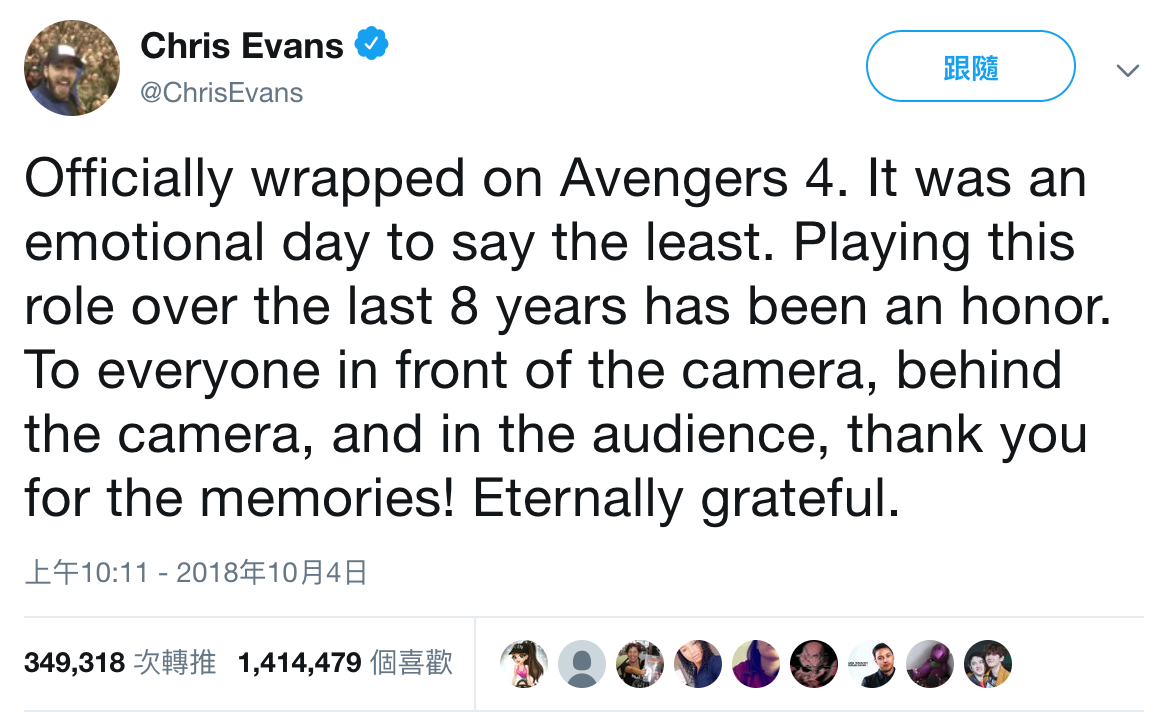Click the @ChrisEvans handle
Screen dimensions: 1166x712
(221, 93)
